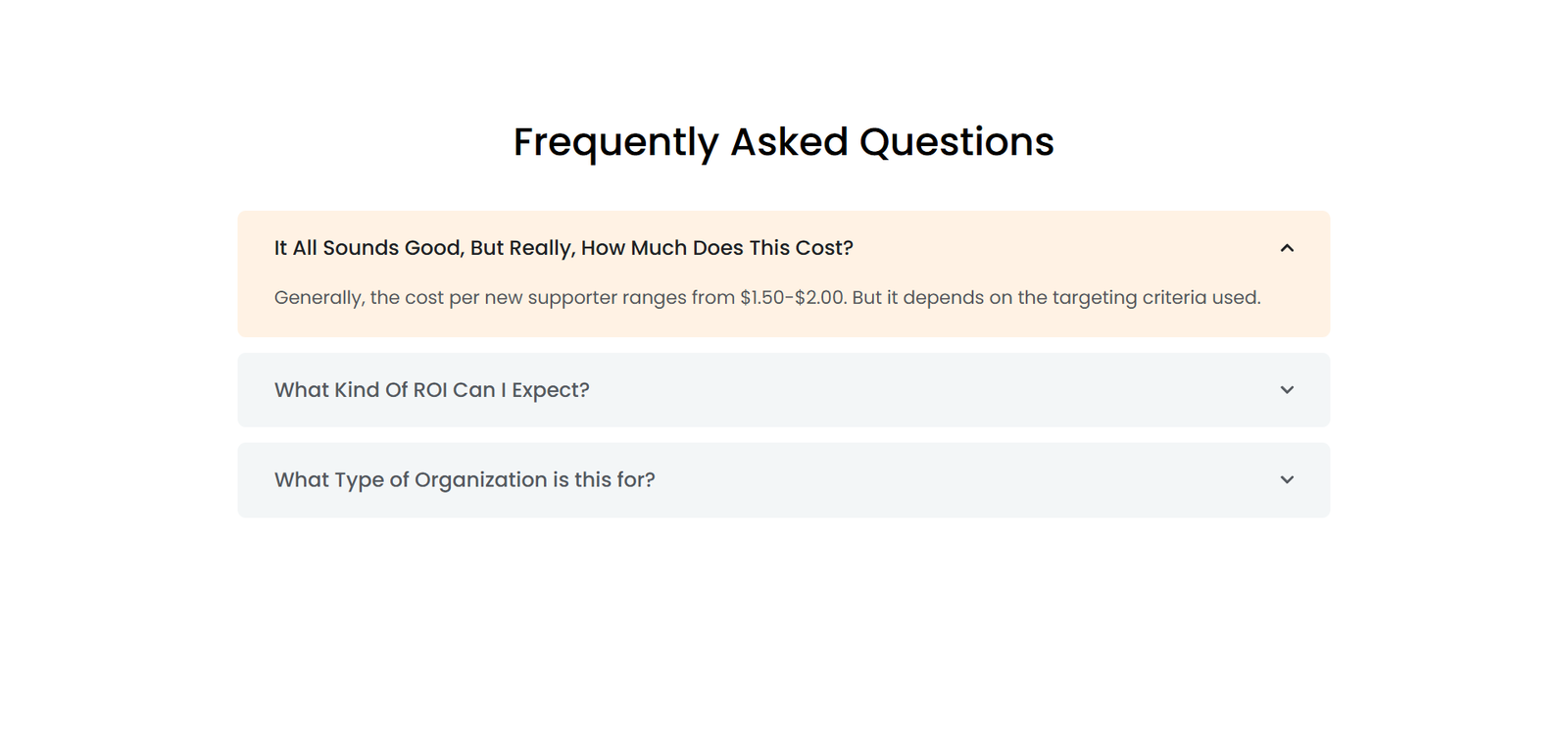This screenshot has height=744, width=1568.
Task: Click the "How Much Does This Cost?" phrase
Action: coord(716,248)
